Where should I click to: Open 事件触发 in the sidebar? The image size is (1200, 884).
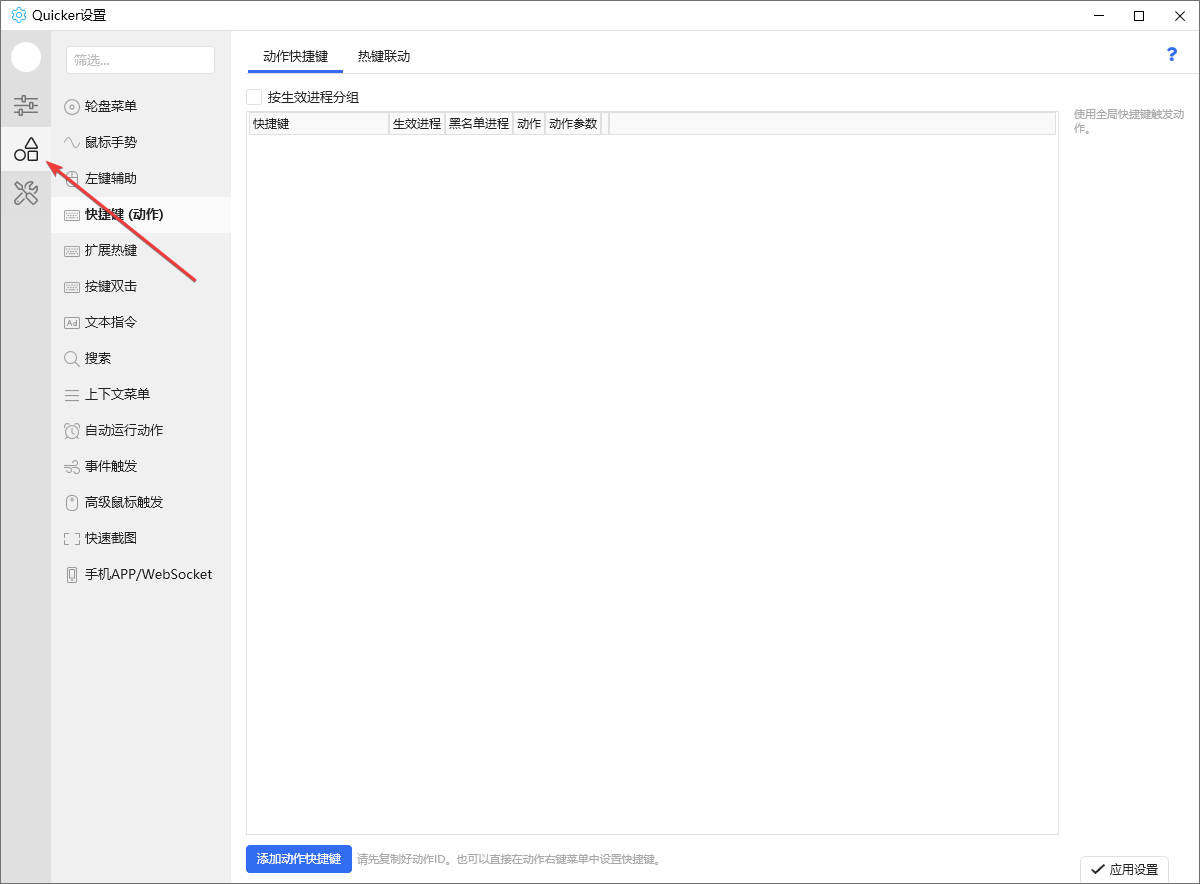[110, 466]
